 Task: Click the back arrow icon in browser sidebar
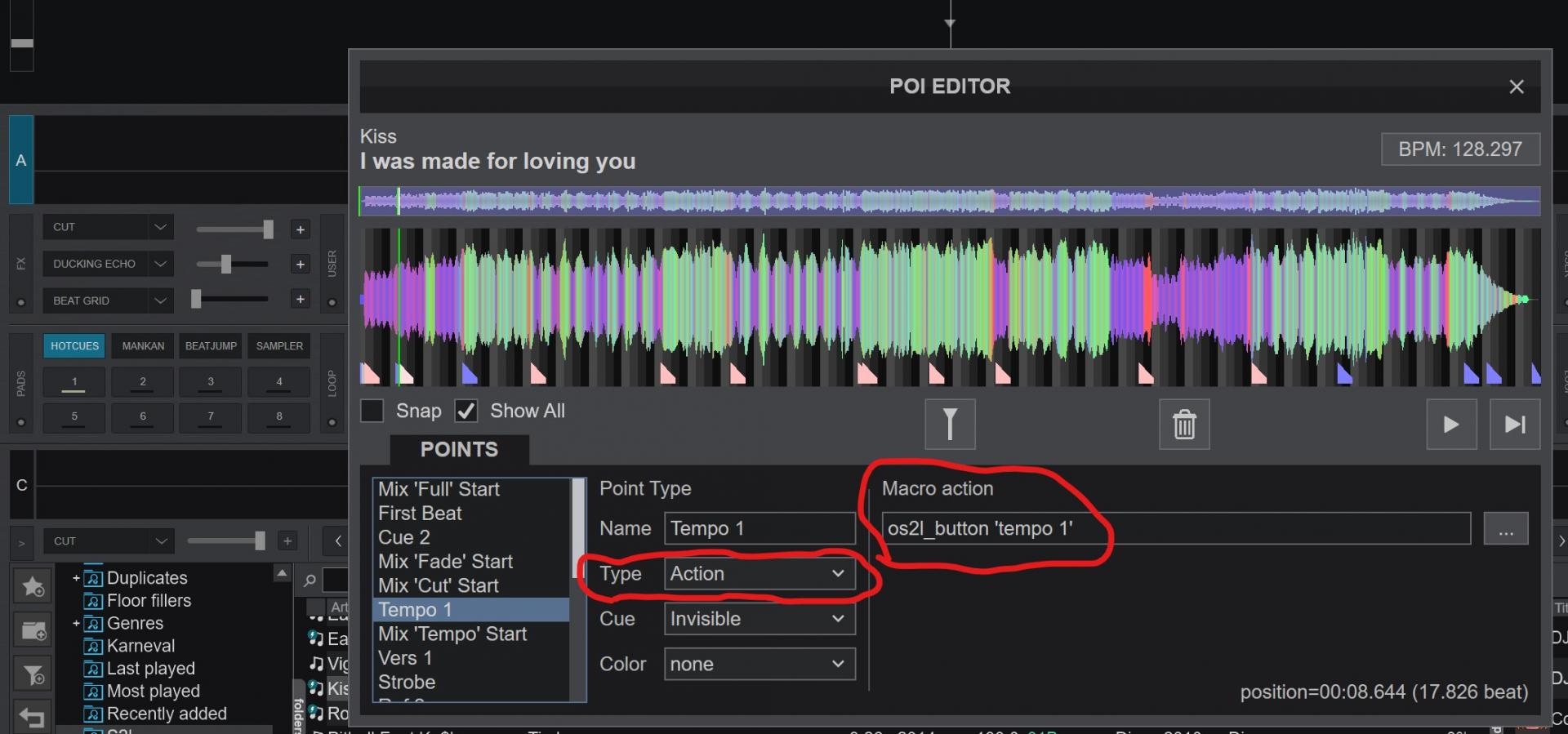(x=33, y=717)
